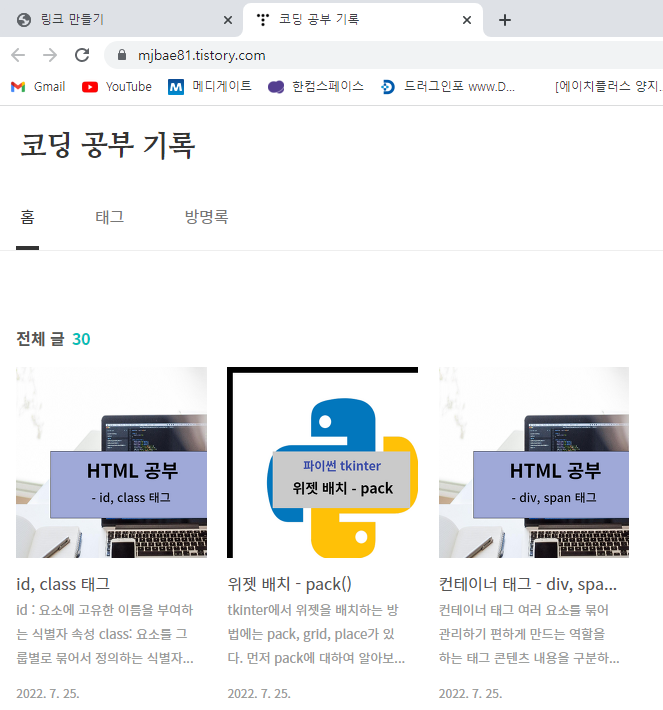Click the blog title 코딩 공부 기록
The image size is (663, 710).
108,145
